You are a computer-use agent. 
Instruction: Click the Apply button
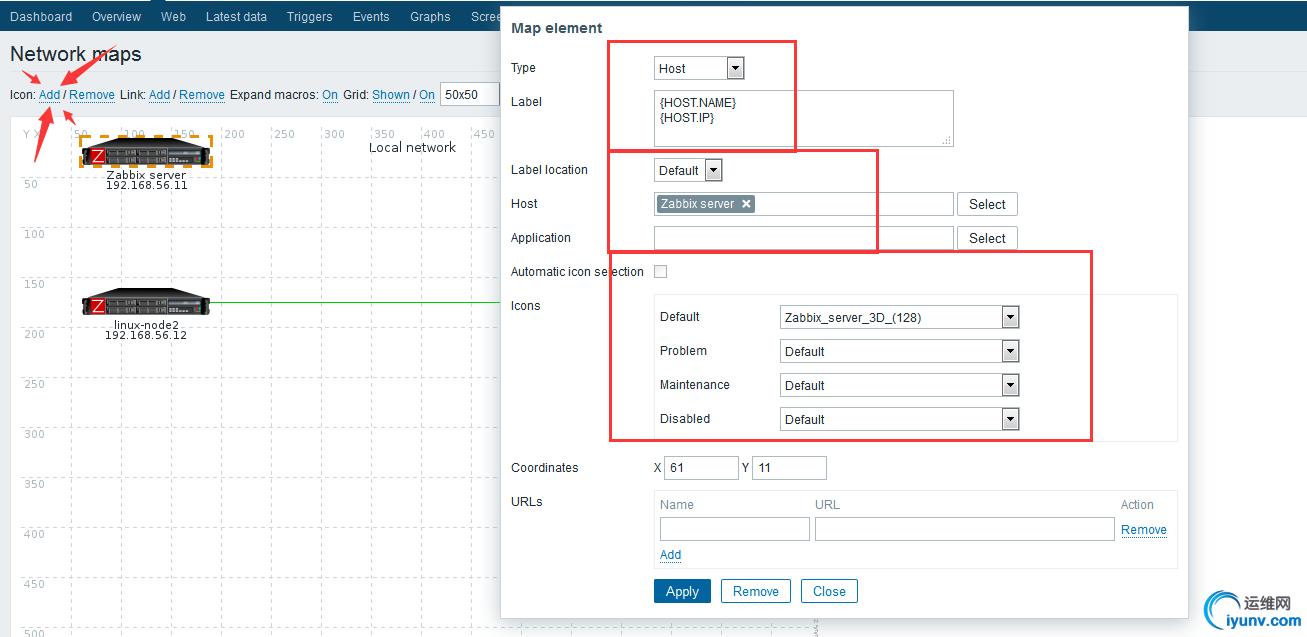pyautogui.click(x=682, y=591)
